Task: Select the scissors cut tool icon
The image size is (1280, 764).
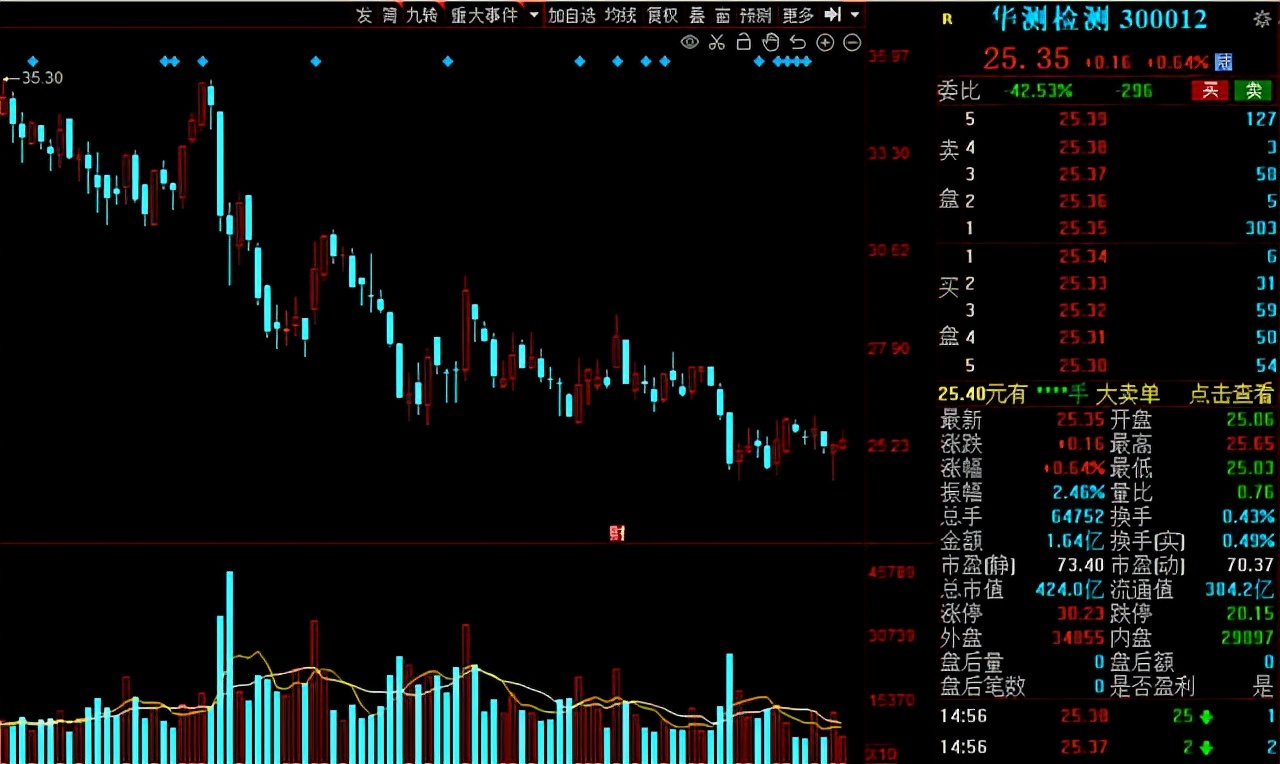Action: (x=716, y=42)
